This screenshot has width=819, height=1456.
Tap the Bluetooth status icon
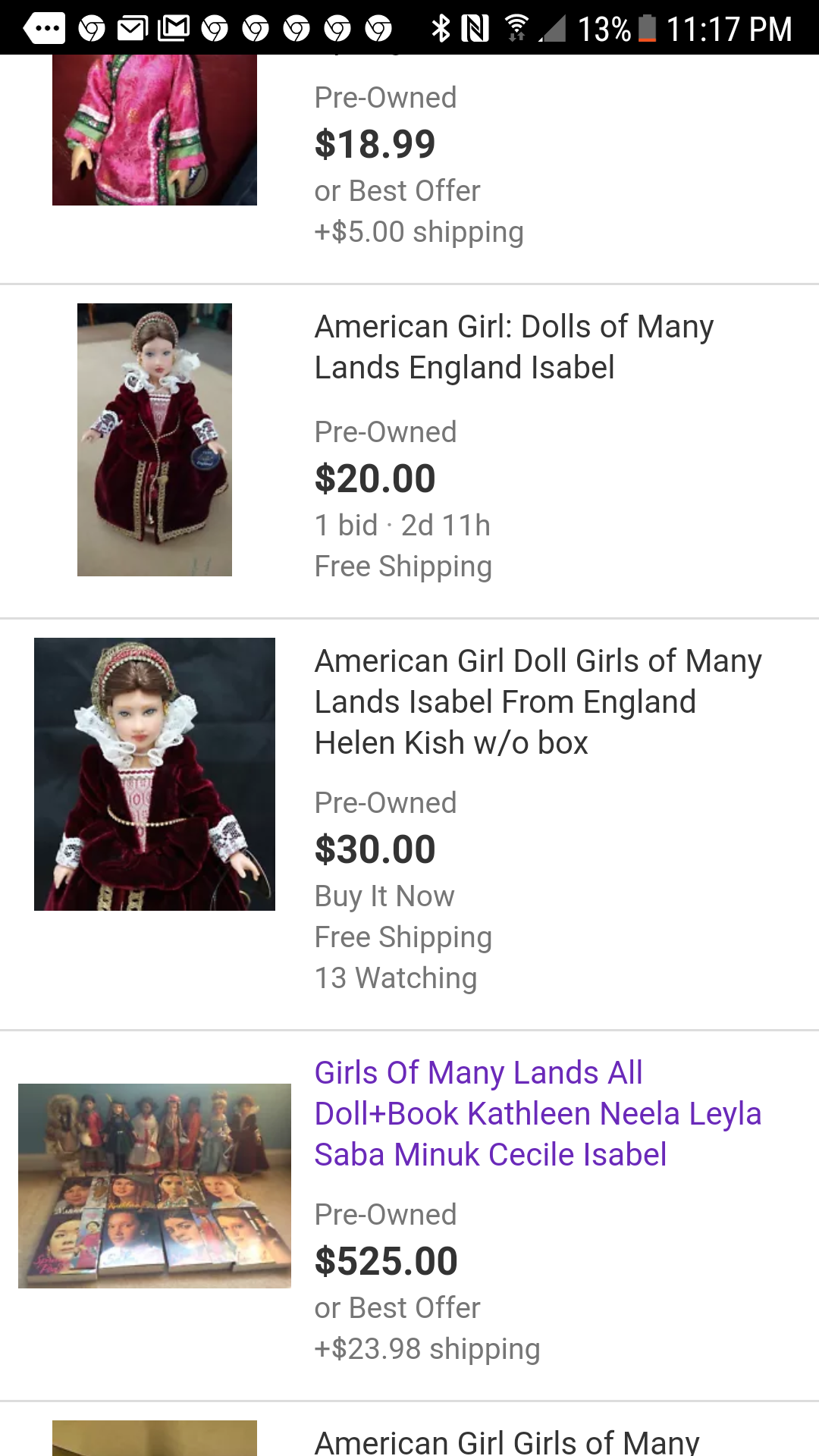440,29
